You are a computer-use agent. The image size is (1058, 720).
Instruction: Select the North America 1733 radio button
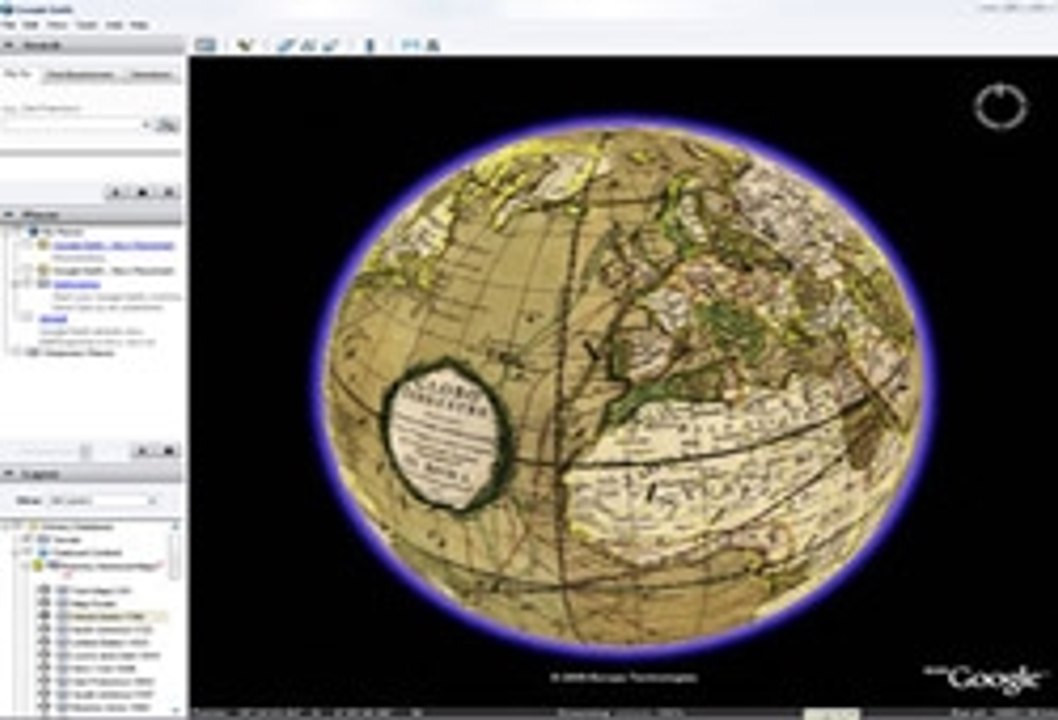click(x=45, y=629)
